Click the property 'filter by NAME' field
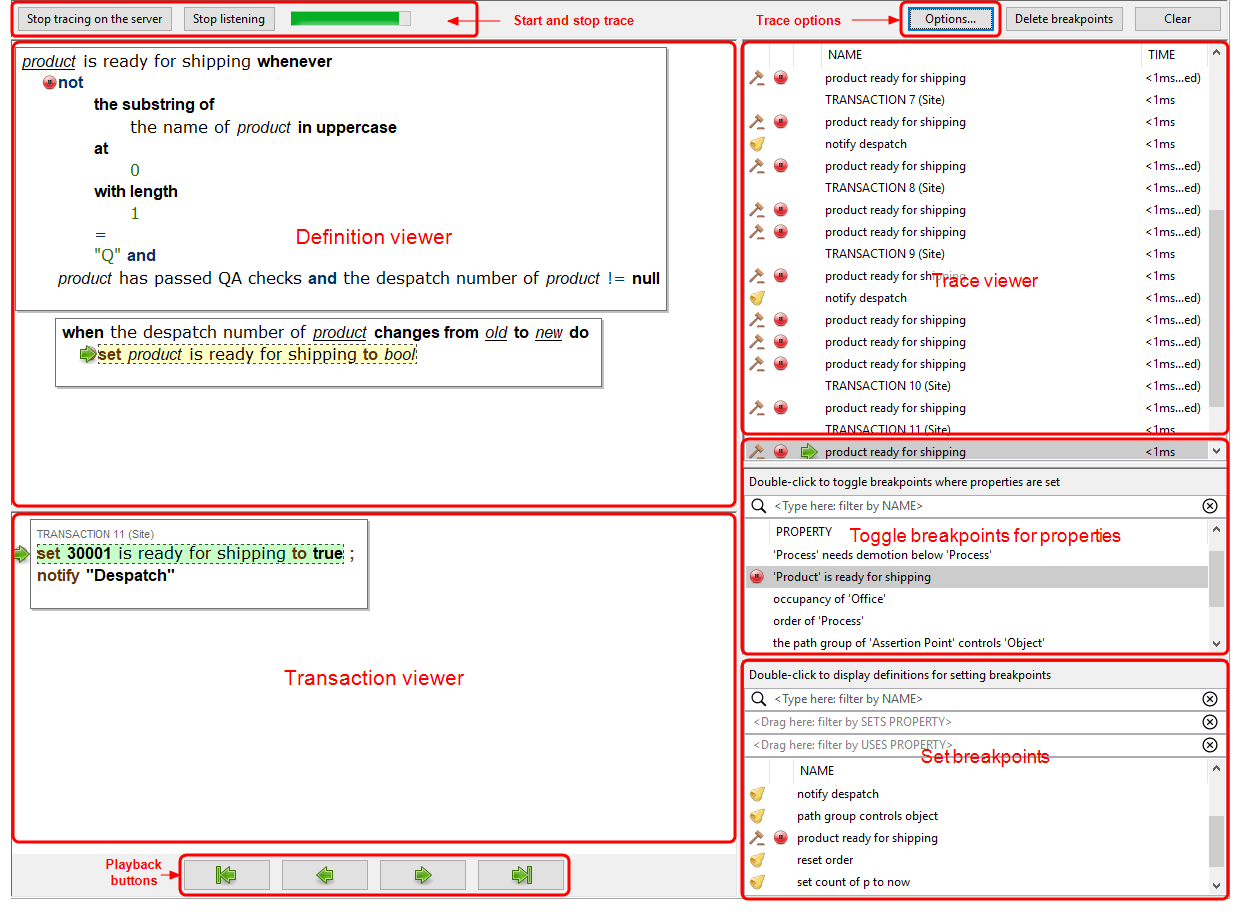Screen dimensions: 1241x912 [x=985, y=506]
